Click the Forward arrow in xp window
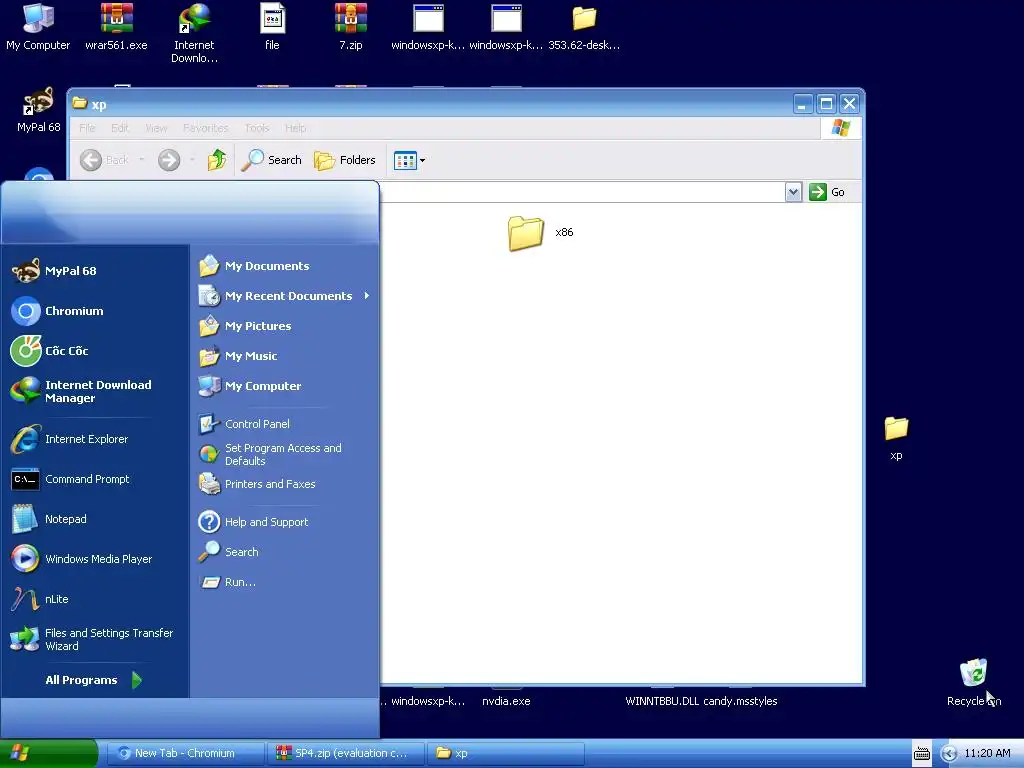The width and height of the screenshot is (1024, 768). pos(169,160)
